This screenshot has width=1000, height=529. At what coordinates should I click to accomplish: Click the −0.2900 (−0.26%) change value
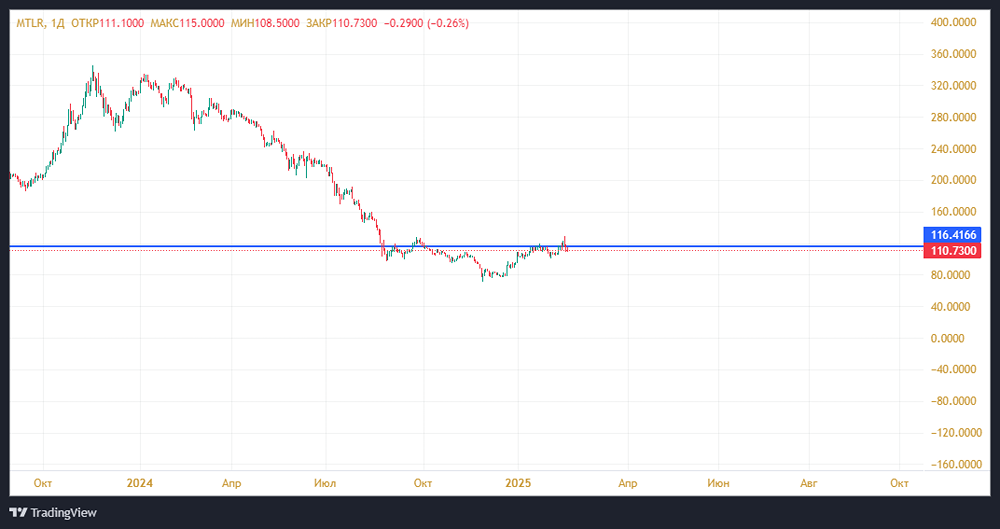[426, 23]
